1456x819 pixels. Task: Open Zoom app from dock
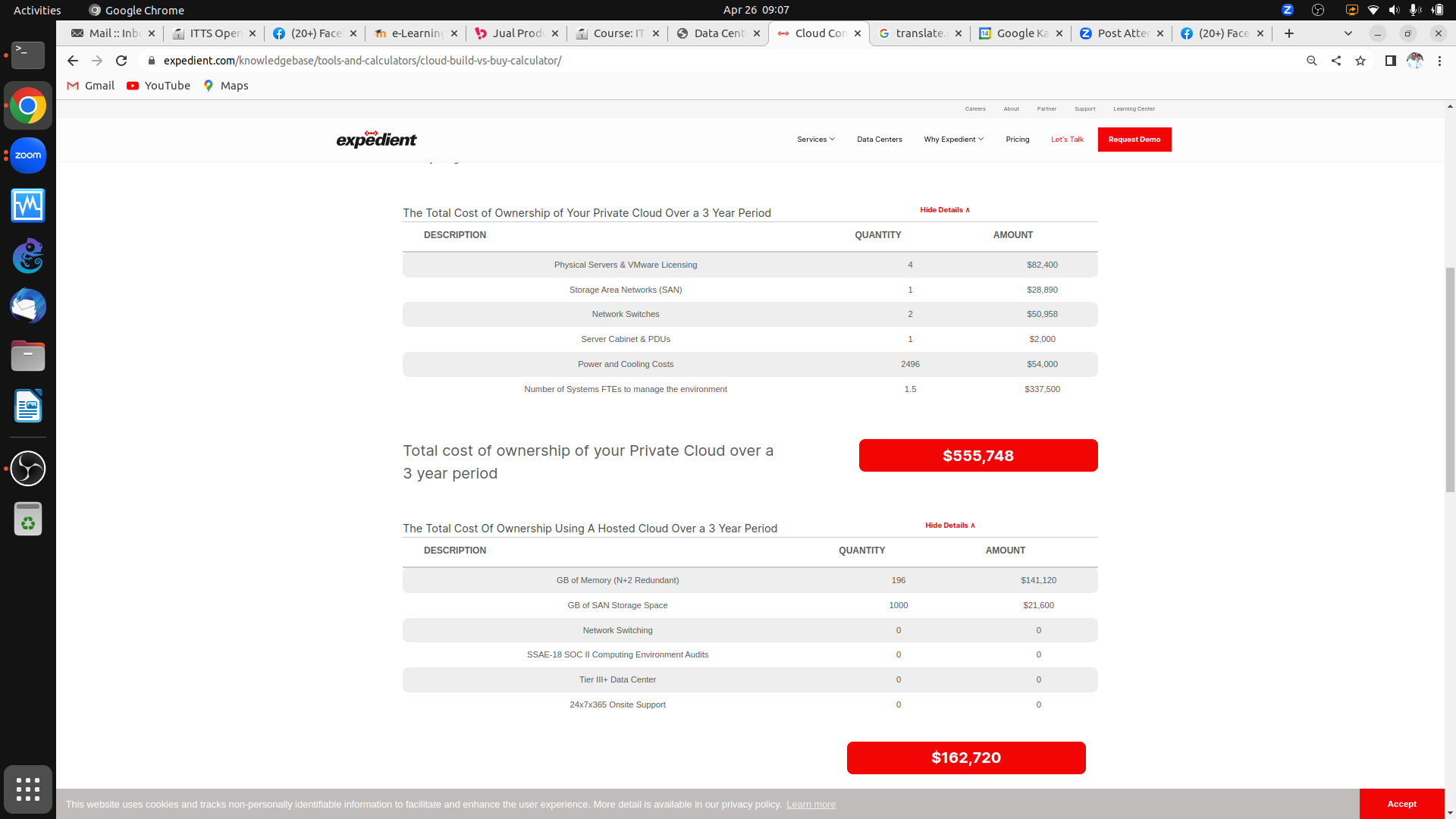[x=28, y=155]
